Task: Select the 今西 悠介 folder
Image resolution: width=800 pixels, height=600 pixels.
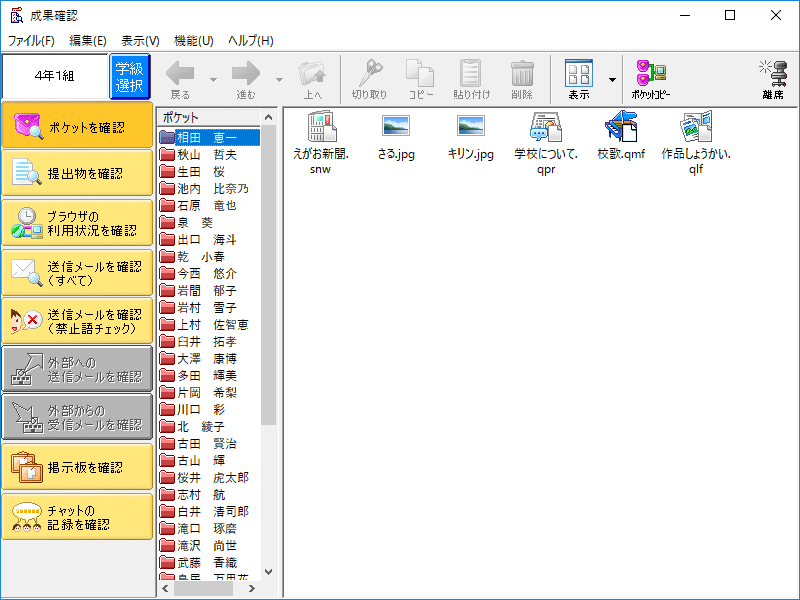Action: pos(198,273)
